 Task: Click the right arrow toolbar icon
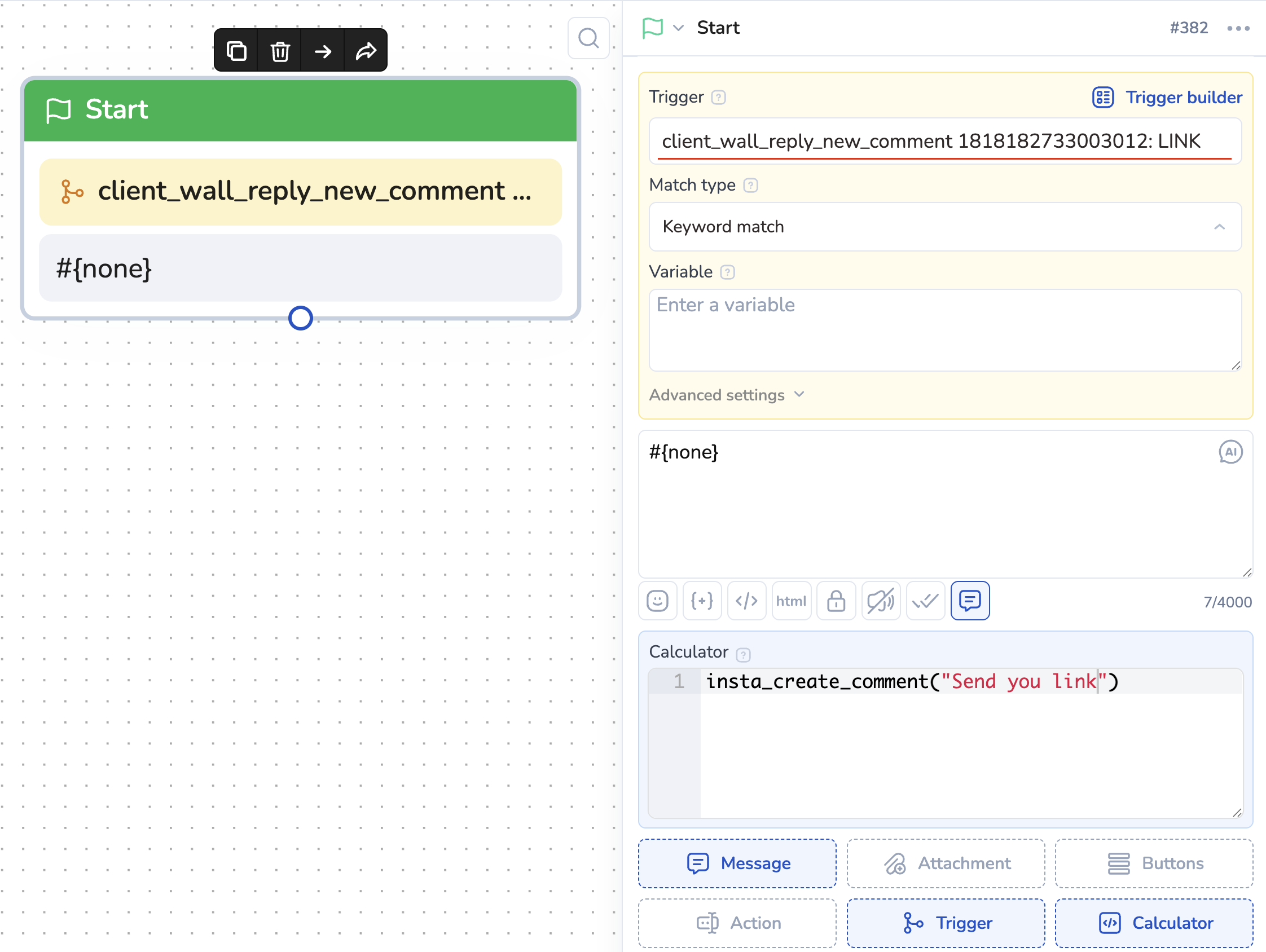(x=323, y=51)
